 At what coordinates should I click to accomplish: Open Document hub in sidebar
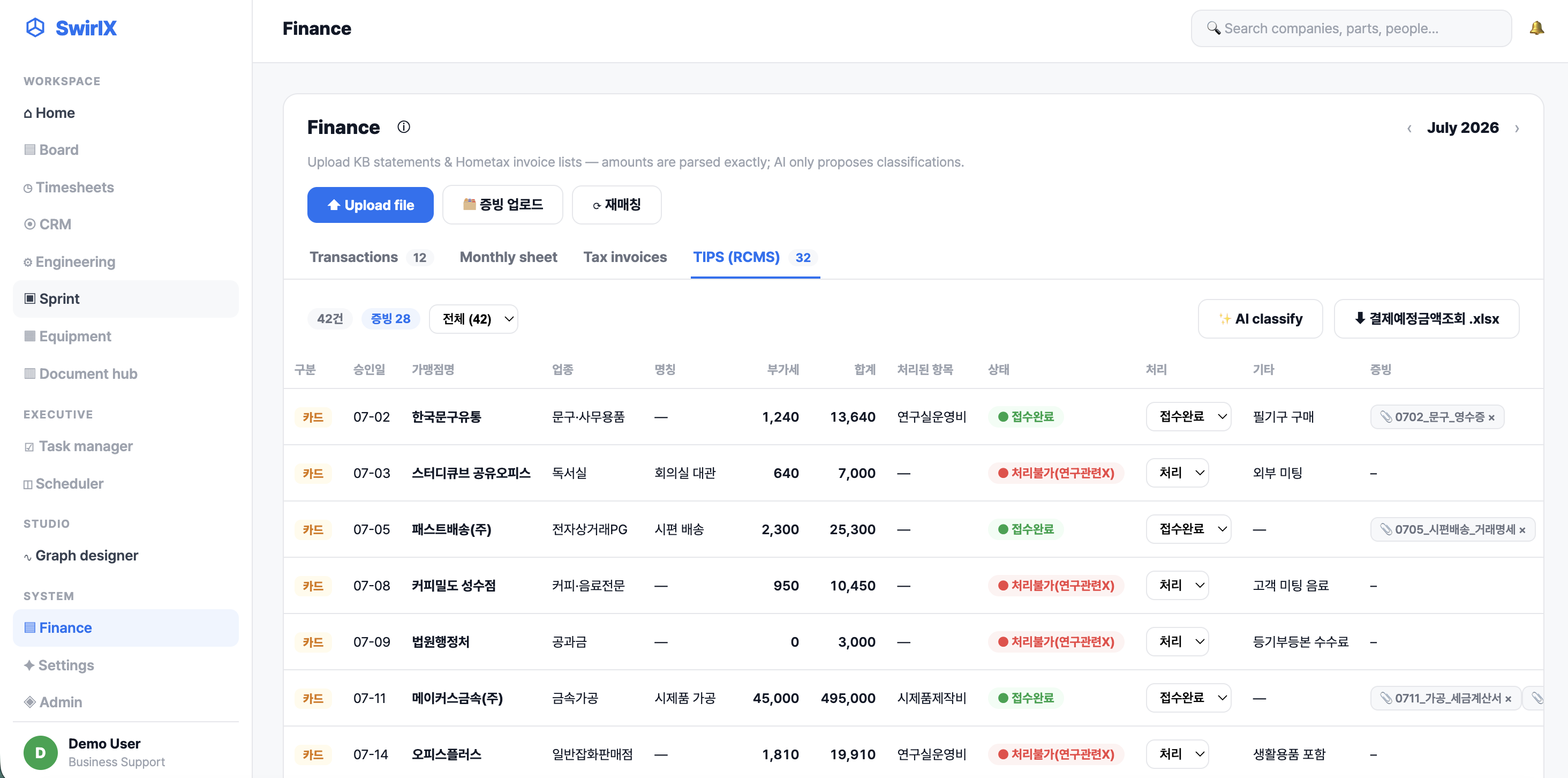click(x=125, y=373)
